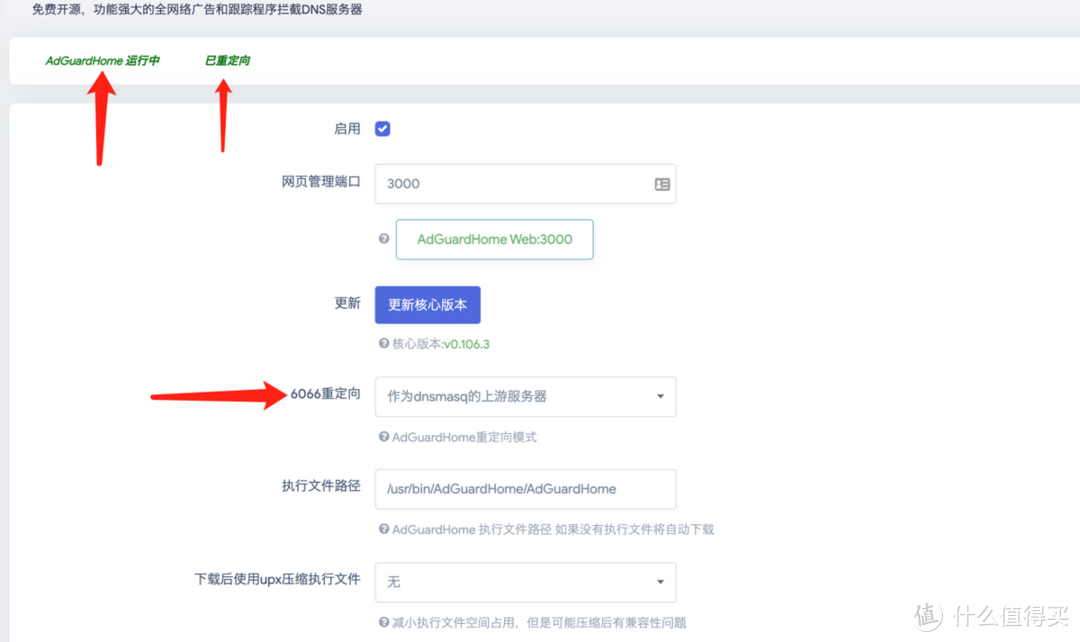
Task: Toggle the 启用 option off
Action: click(382, 128)
